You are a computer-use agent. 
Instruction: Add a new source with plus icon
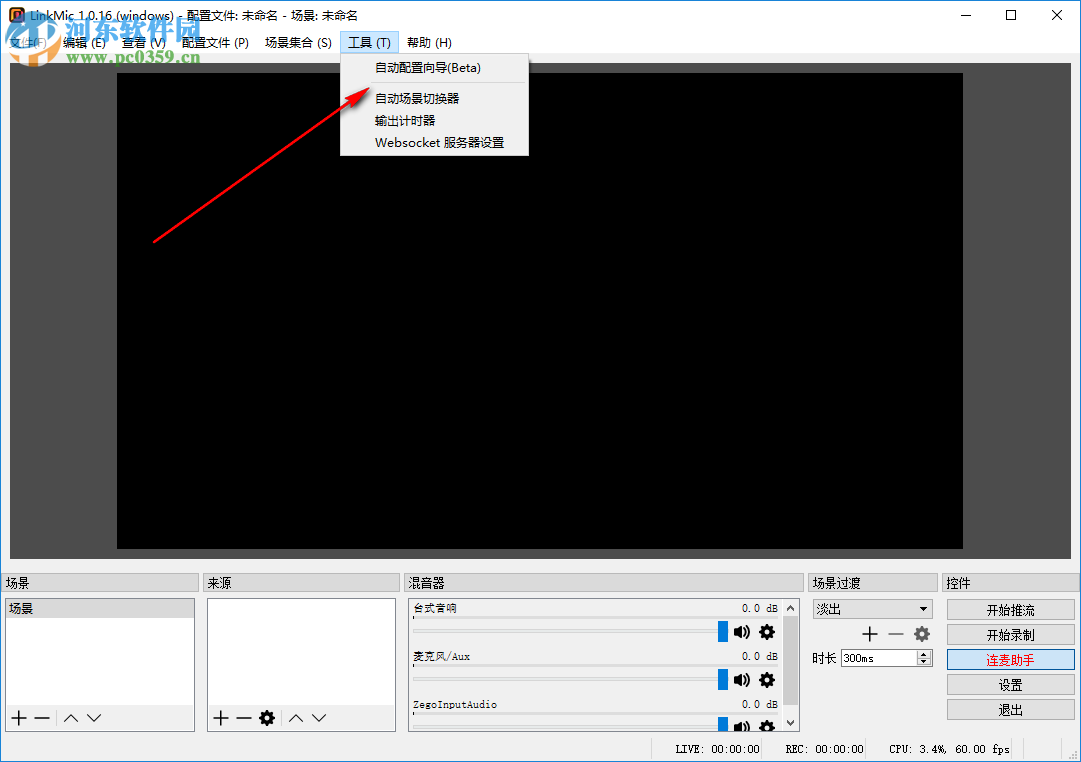pyautogui.click(x=221, y=718)
